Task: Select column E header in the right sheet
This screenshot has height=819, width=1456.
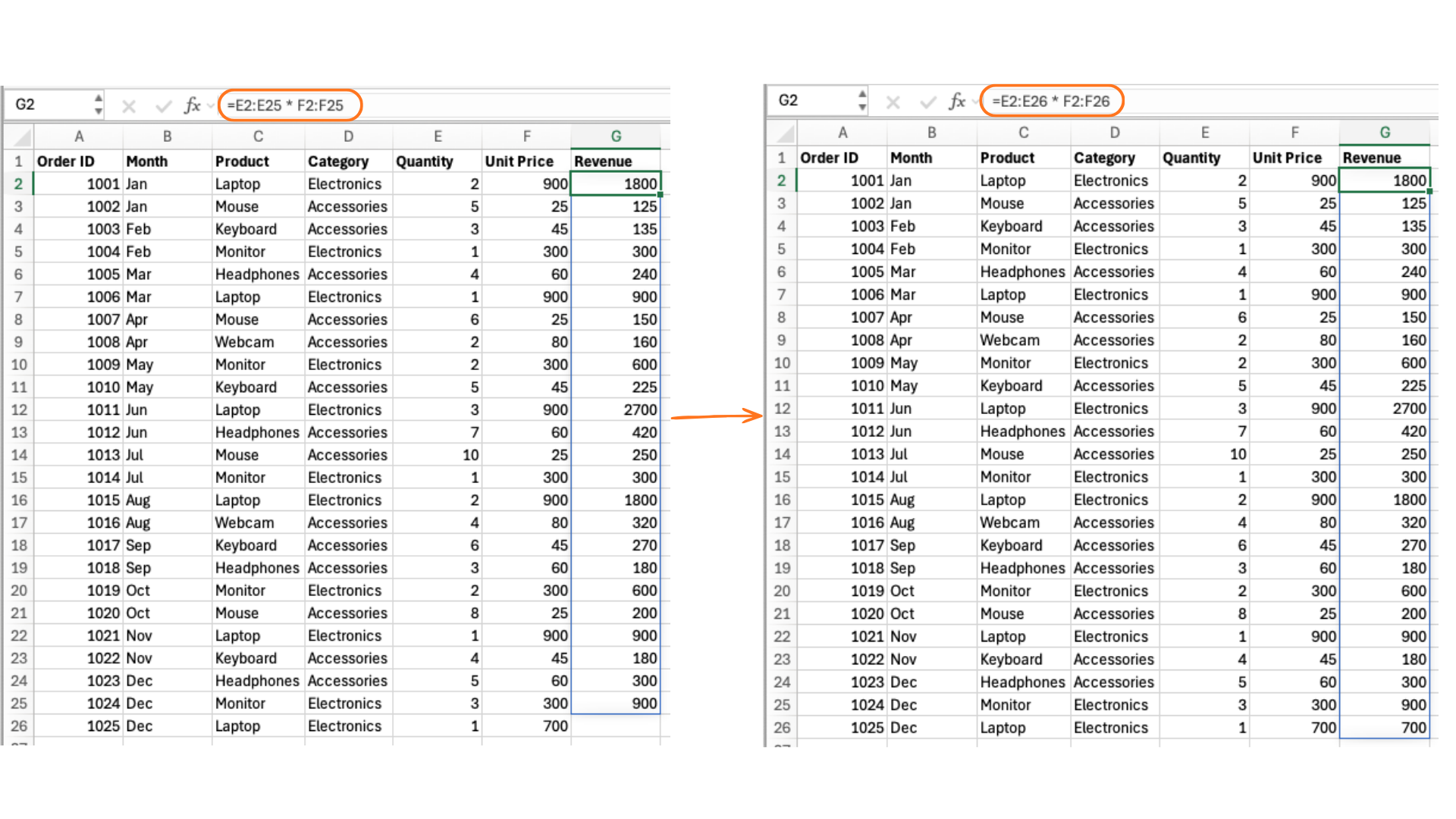Action: (1204, 133)
